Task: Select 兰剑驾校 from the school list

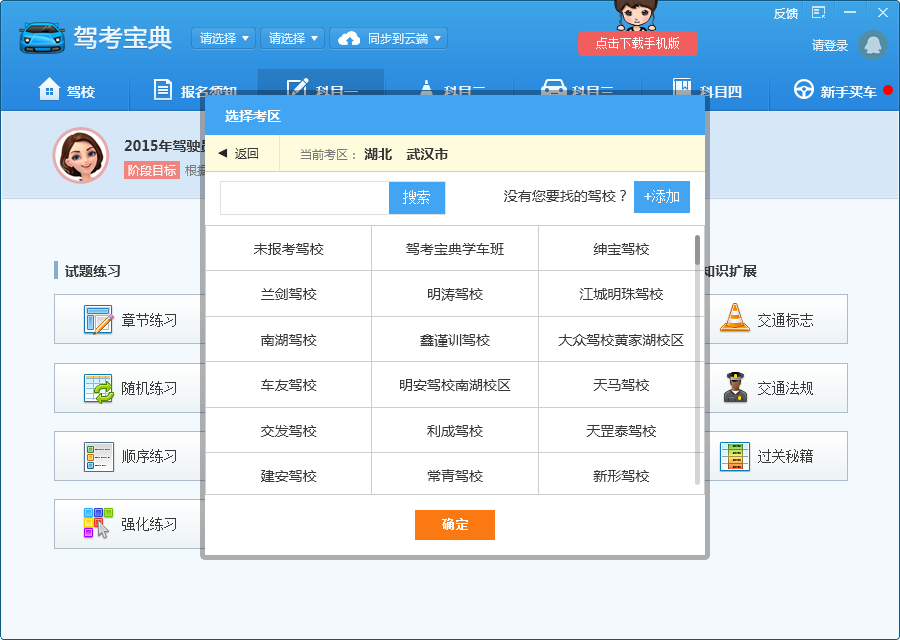Action: click(x=288, y=294)
